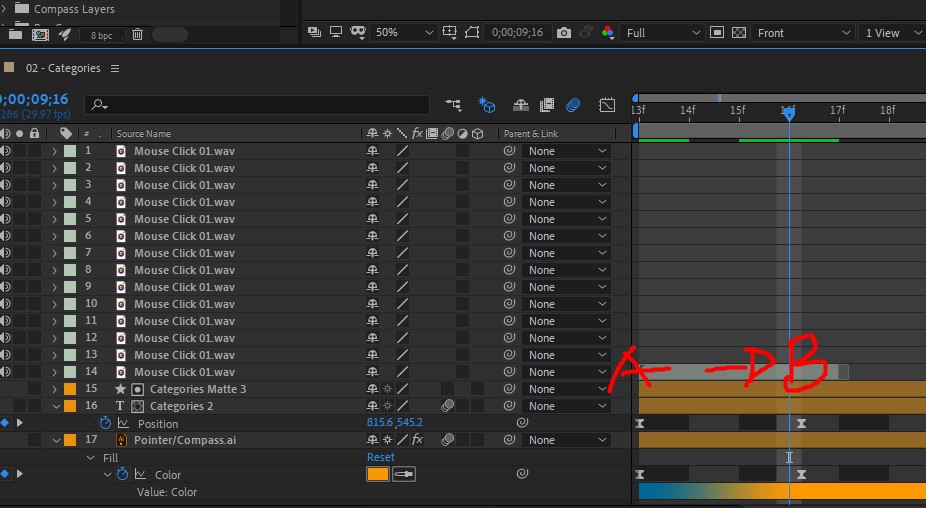Open the Fill color swatch picker
The width and height of the screenshot is (926, 508).
(x=377, y=474)
